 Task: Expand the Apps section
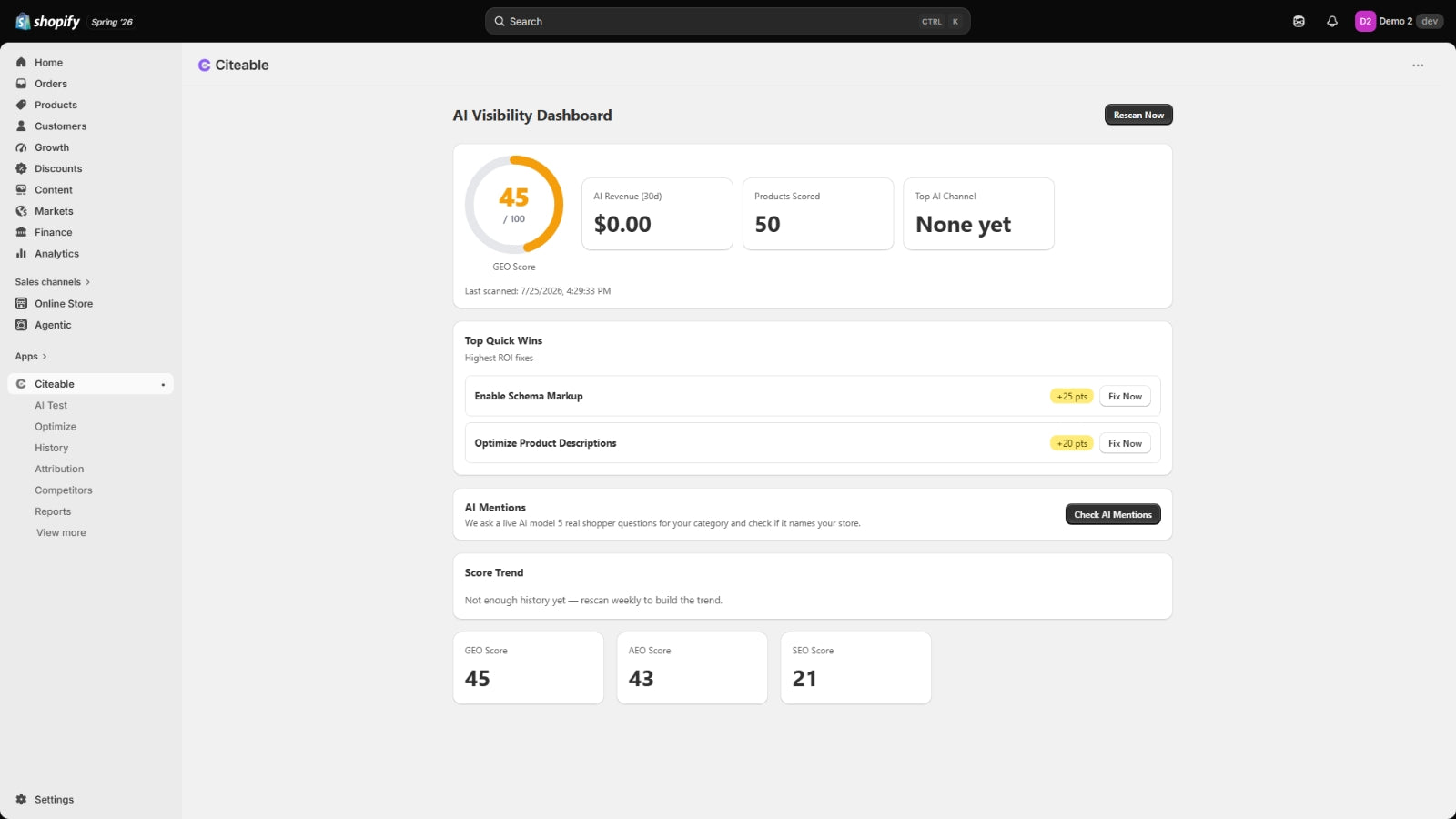click(31, 357)
